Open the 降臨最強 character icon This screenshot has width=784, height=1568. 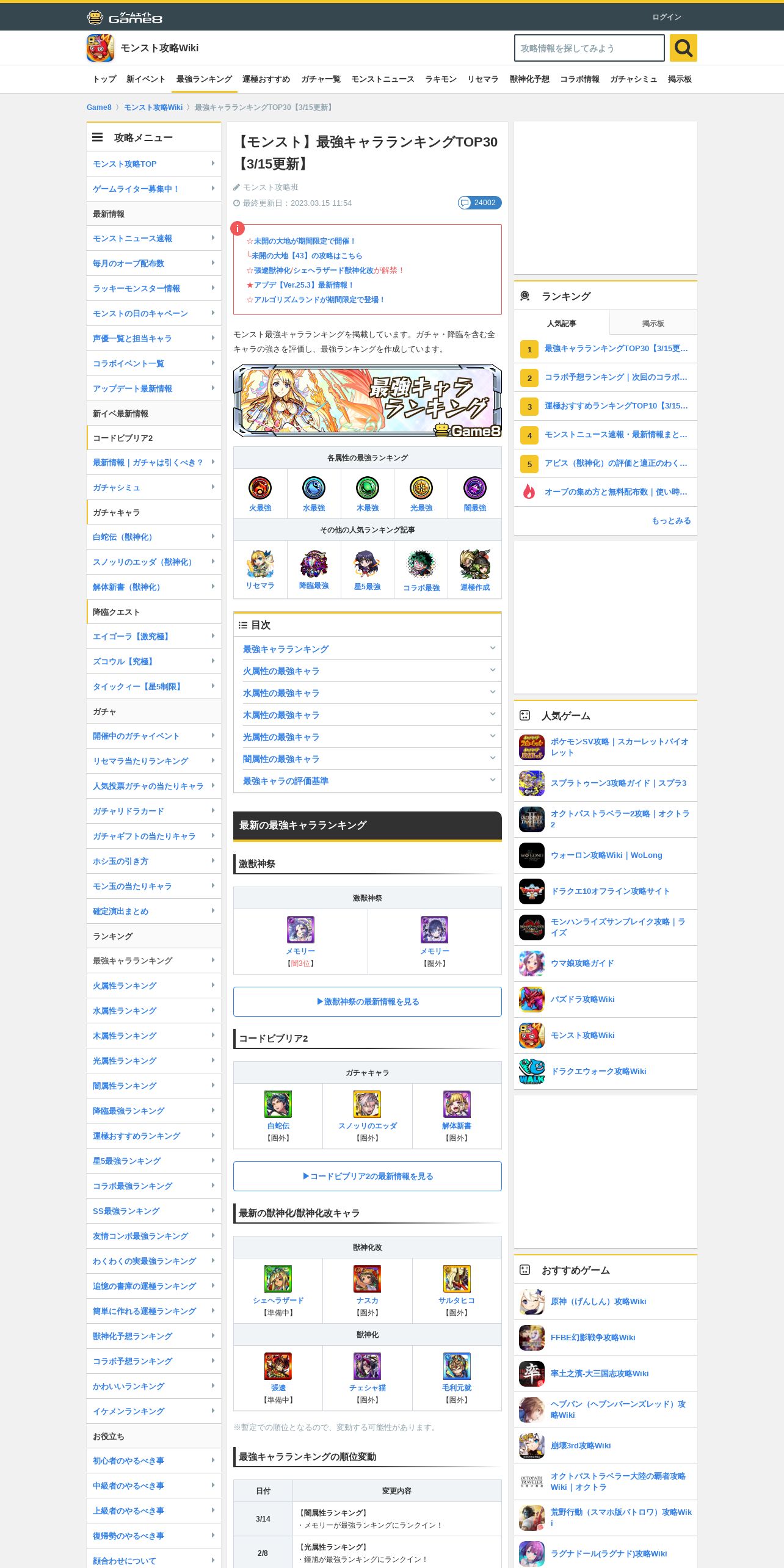pyautogui.click(x=314, y=563)
